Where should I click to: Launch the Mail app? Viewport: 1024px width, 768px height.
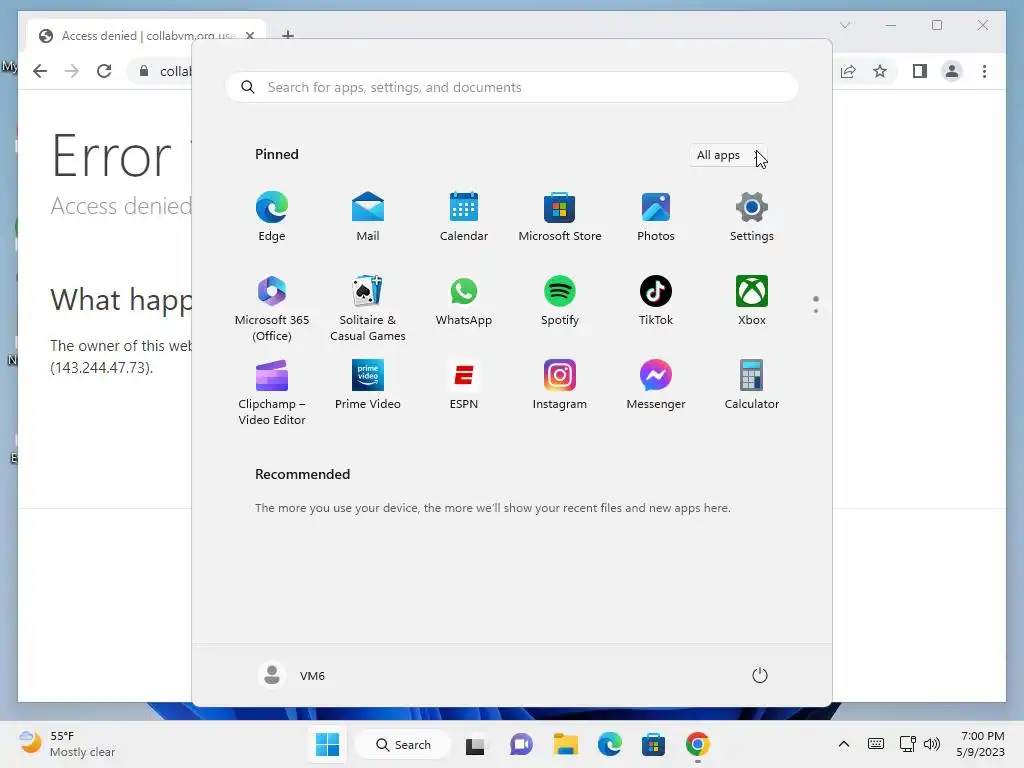368,217
